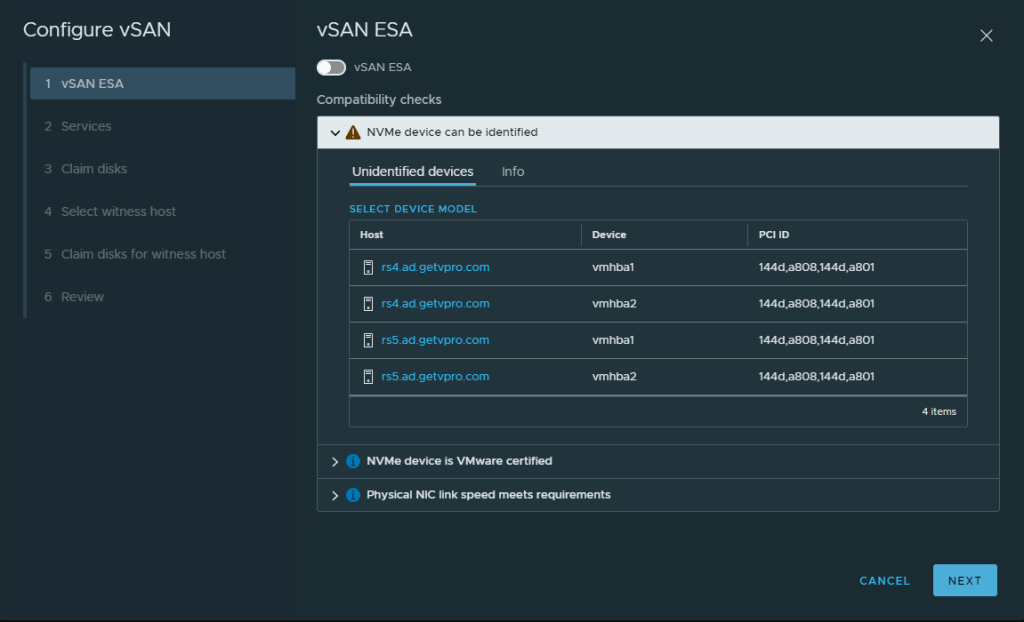Sort table by PCI ID column header
Screen dimensions: 1024x622
coord(775,235)
